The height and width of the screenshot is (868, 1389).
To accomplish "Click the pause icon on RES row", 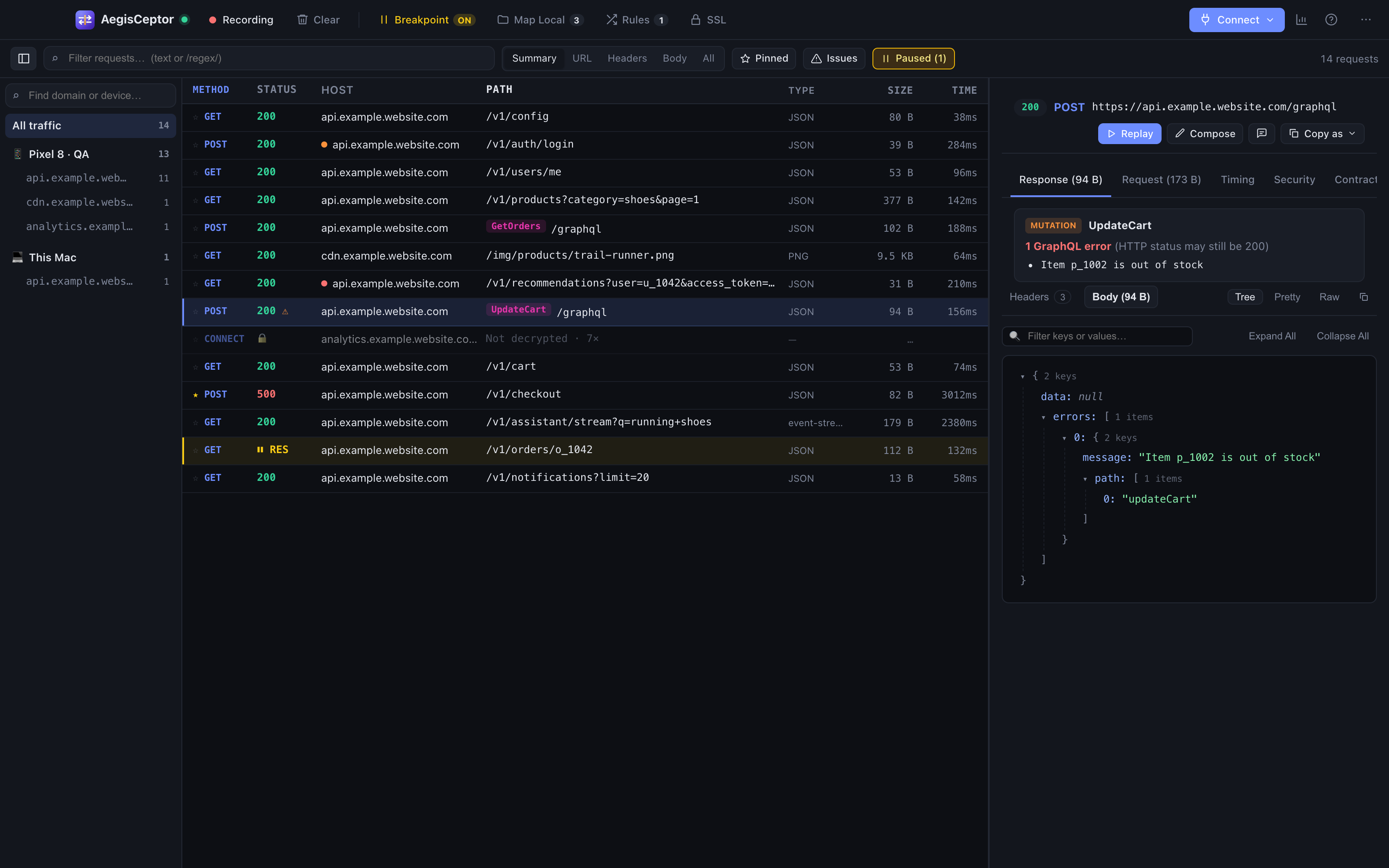I will tap(260, 450).
